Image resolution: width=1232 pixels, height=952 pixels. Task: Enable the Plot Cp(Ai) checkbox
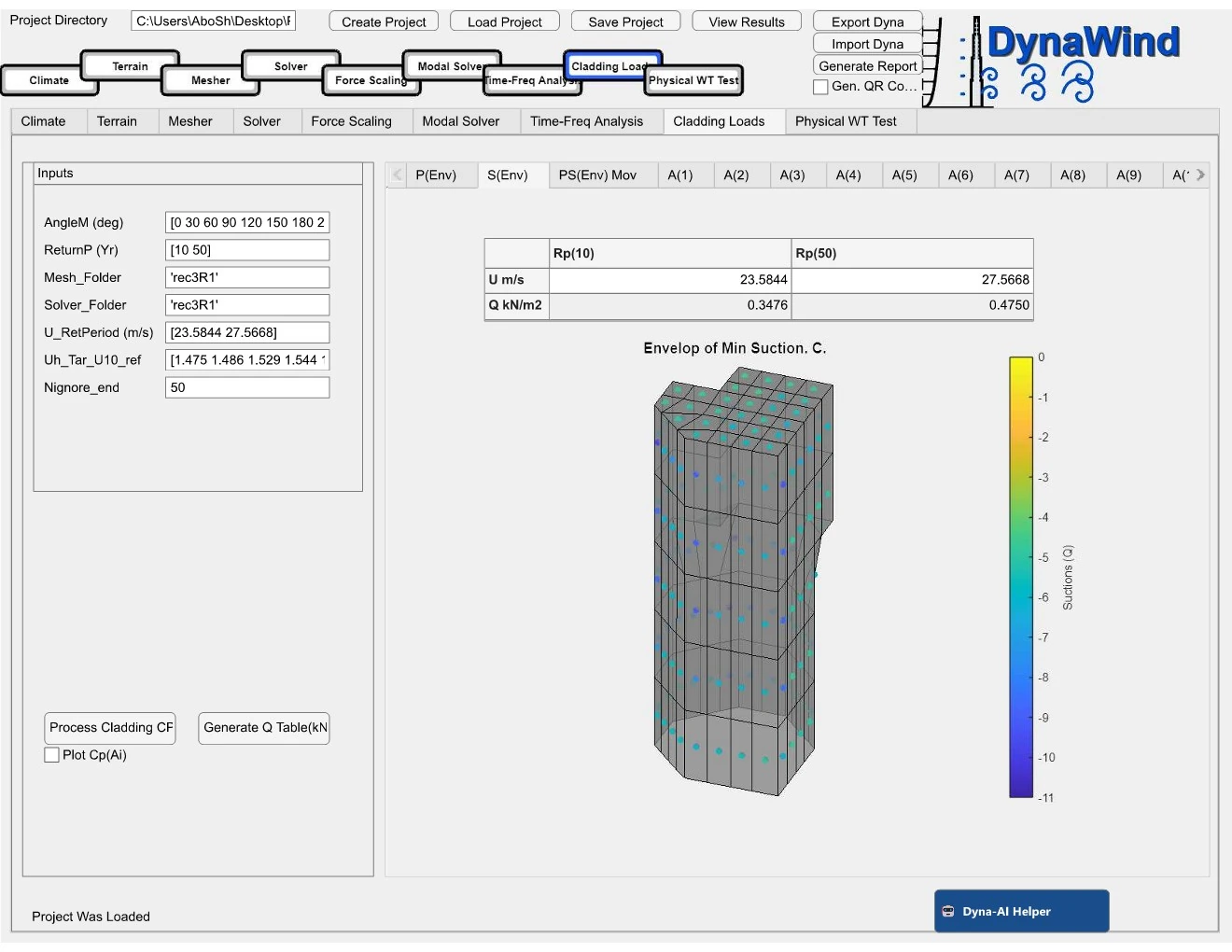coord(51,754)
